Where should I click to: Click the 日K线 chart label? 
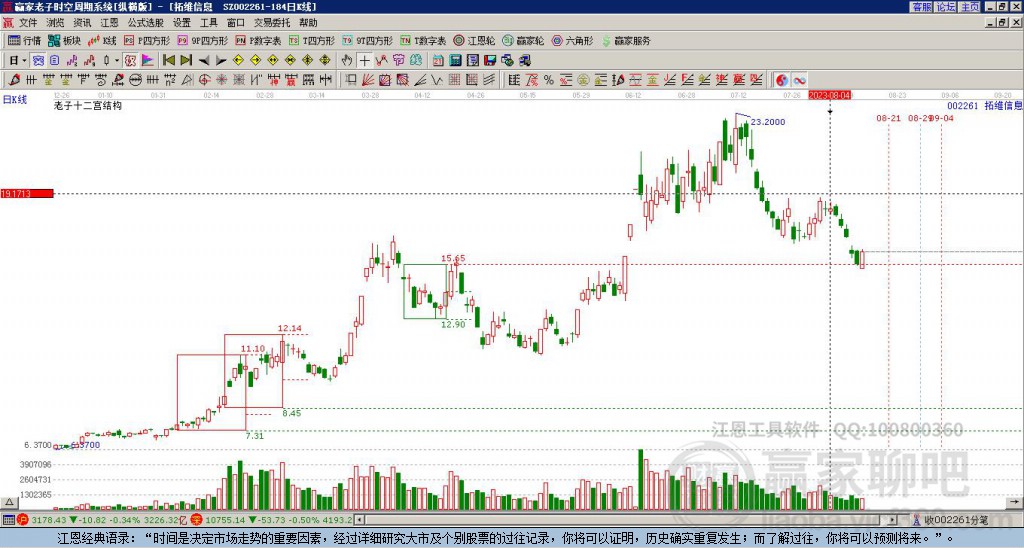[14, 100]
